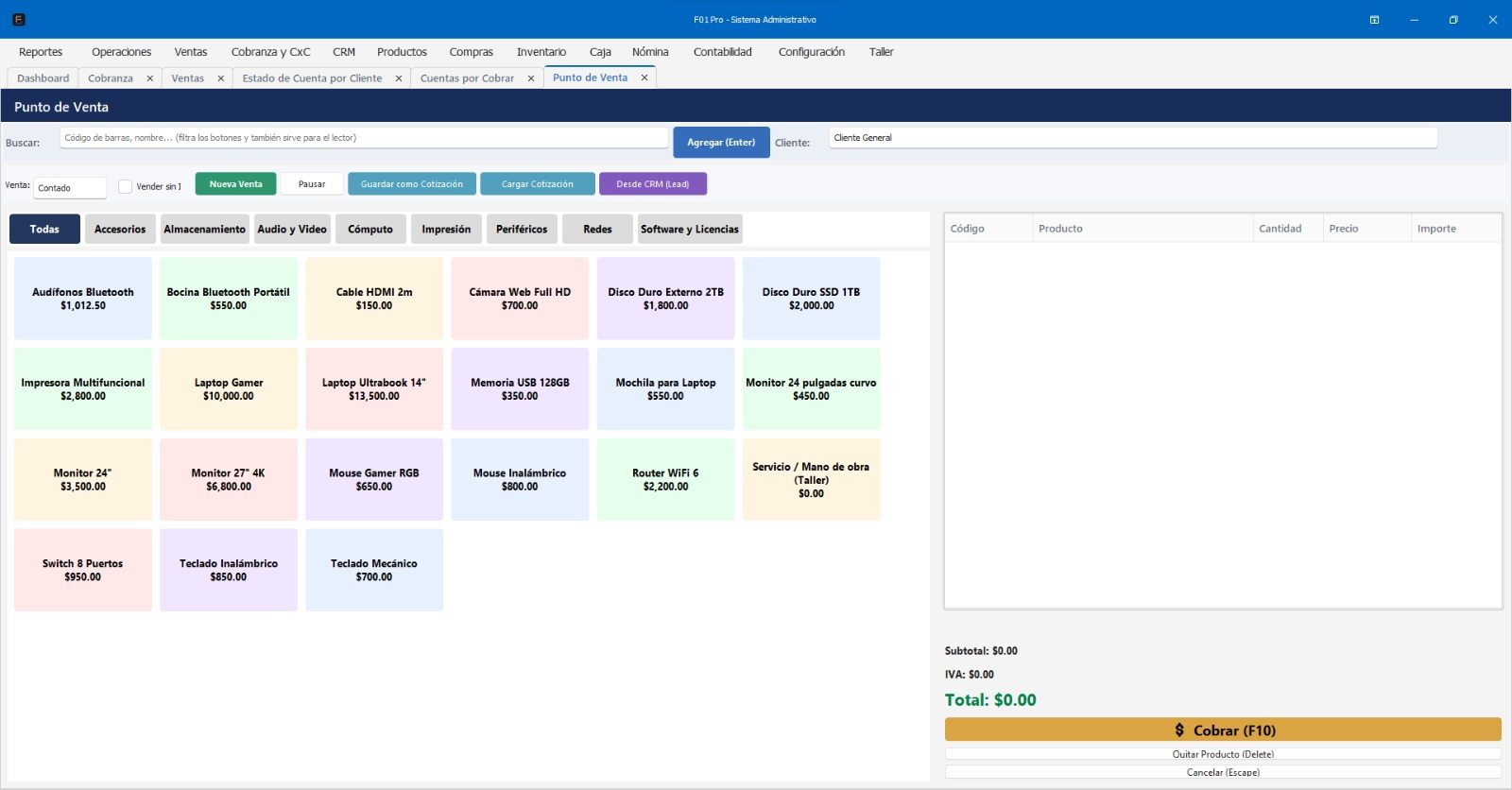The height and width of the screenshot is (790, 1512).
Task: Filter products by Almacenamiento
Action: click(x=204, y=229)
